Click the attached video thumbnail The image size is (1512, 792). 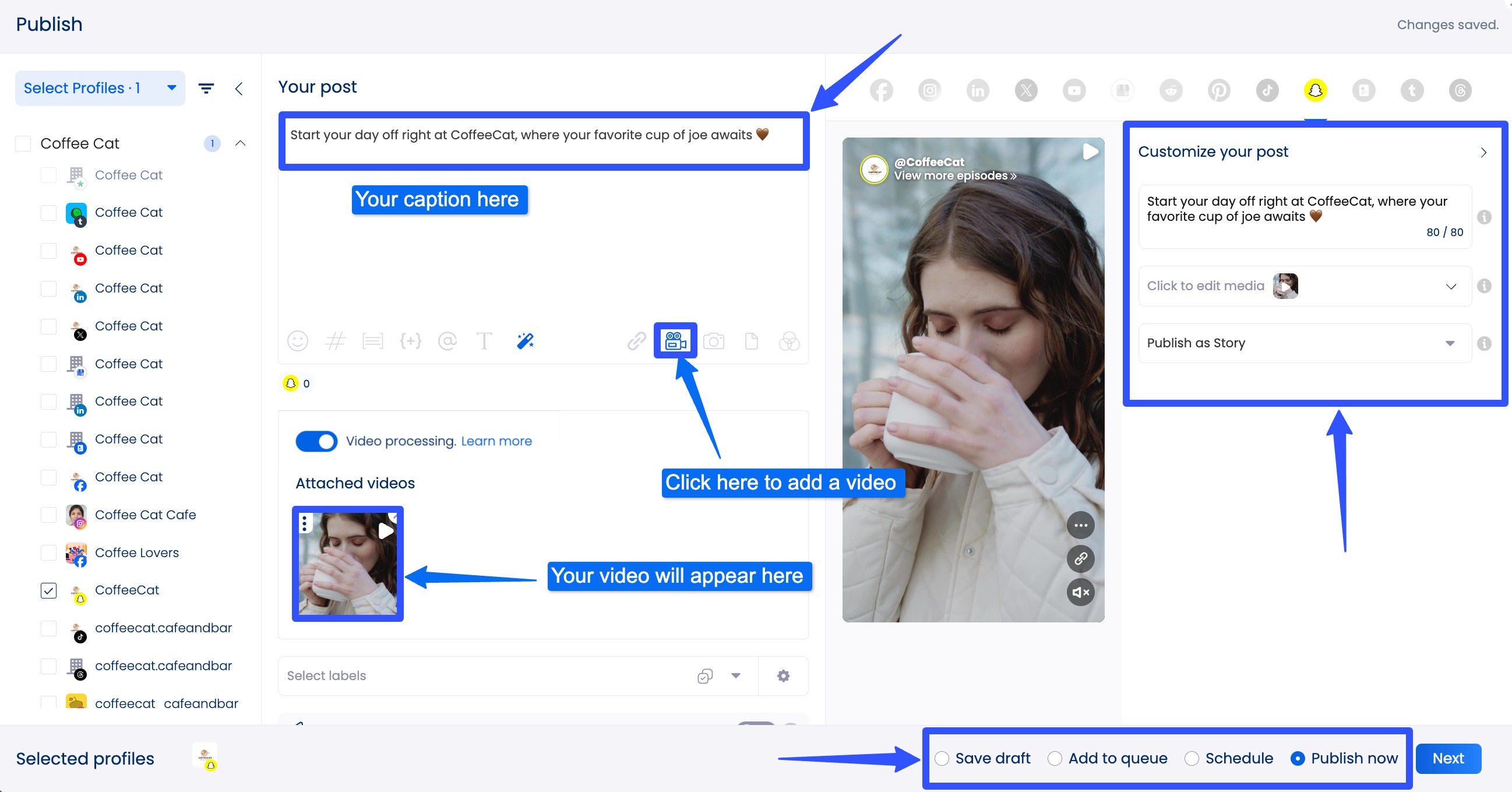pos(347,564)
